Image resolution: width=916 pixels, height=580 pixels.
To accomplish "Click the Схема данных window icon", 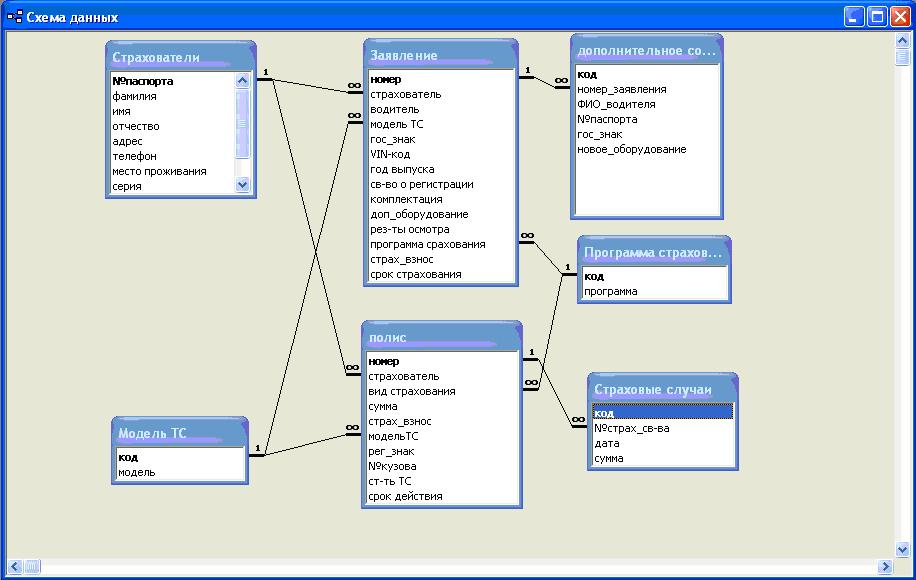I will pos(14,17).
